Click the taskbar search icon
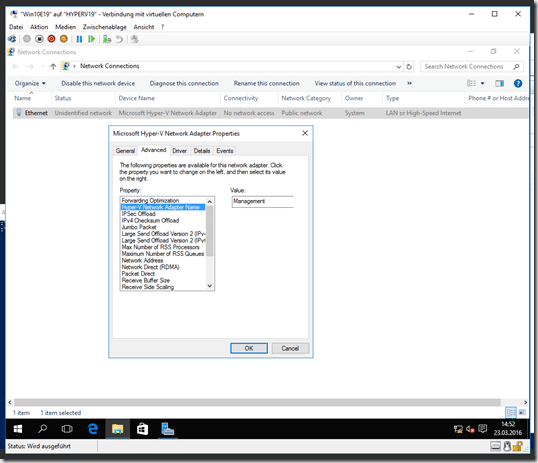 [43, 429]
